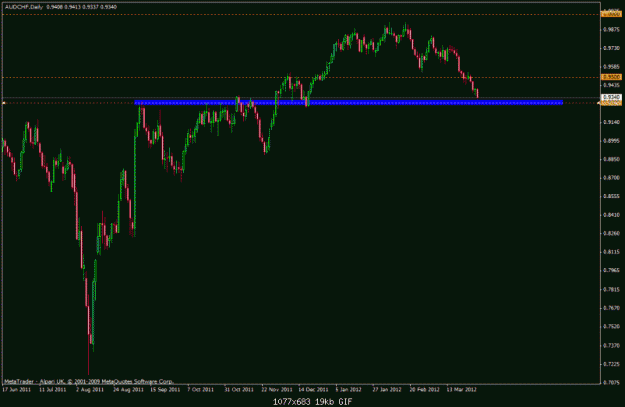Click the 22 Nov 2011 date label
The image size is (625, 407).
pos(277,389)
